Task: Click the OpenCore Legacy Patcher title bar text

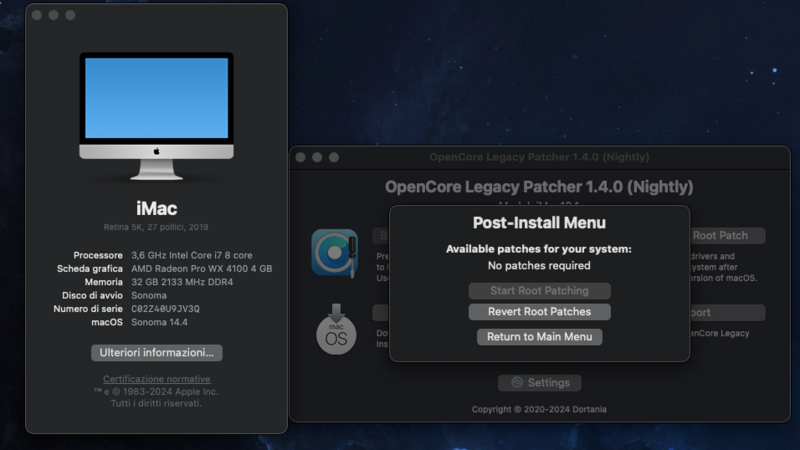Action: coord(539,157)
